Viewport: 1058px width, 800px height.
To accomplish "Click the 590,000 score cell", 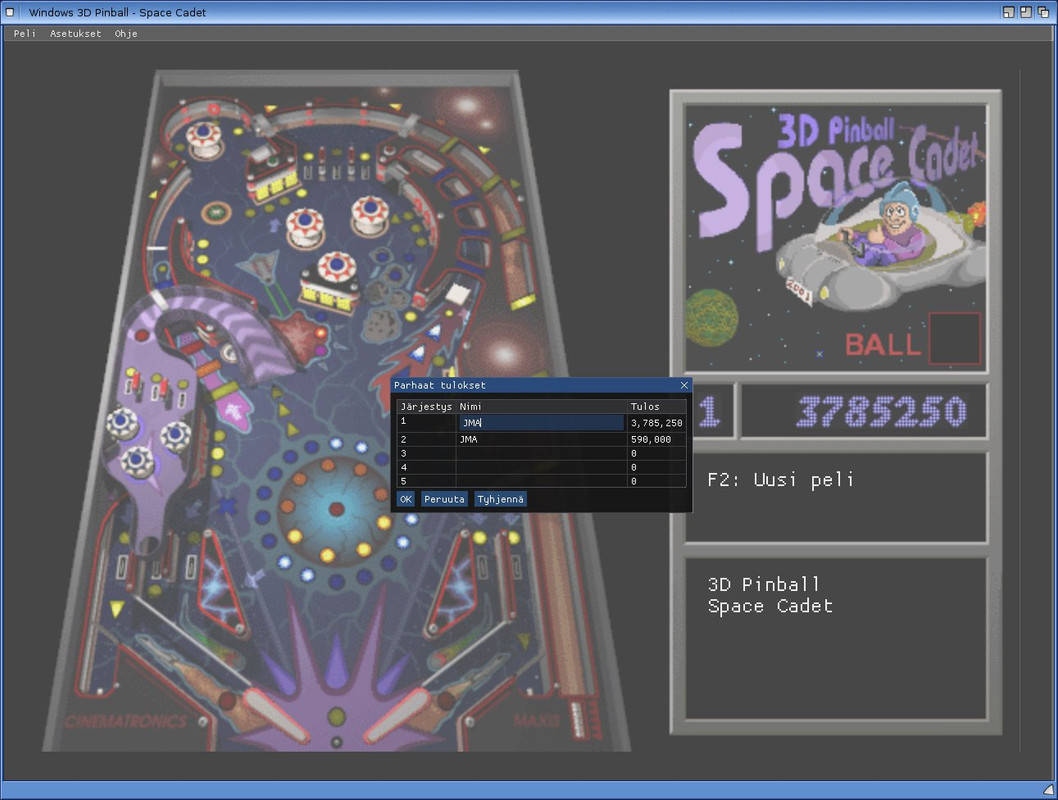I will click(650, 439).
